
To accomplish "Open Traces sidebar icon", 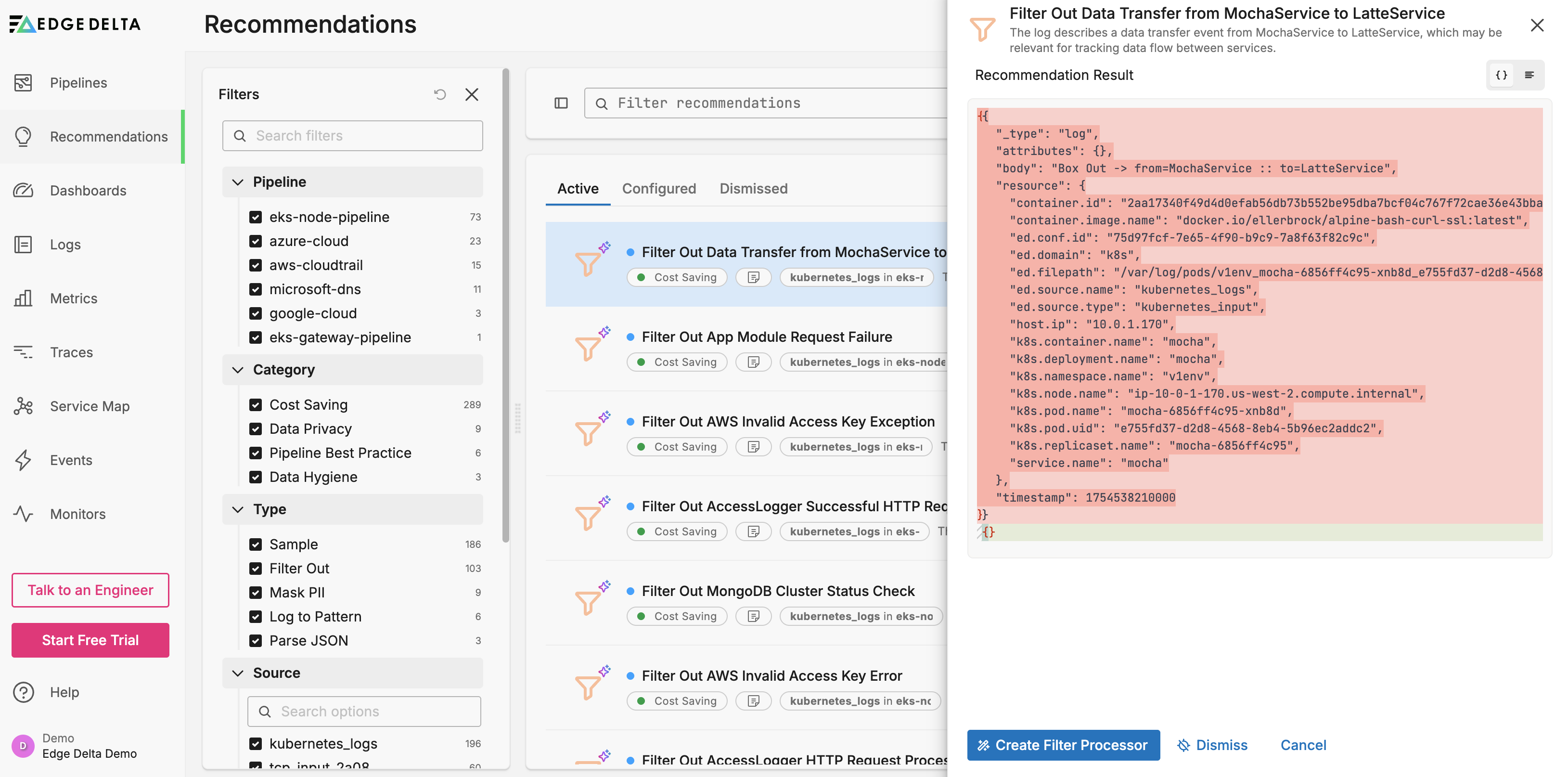I will coord(23,352).
